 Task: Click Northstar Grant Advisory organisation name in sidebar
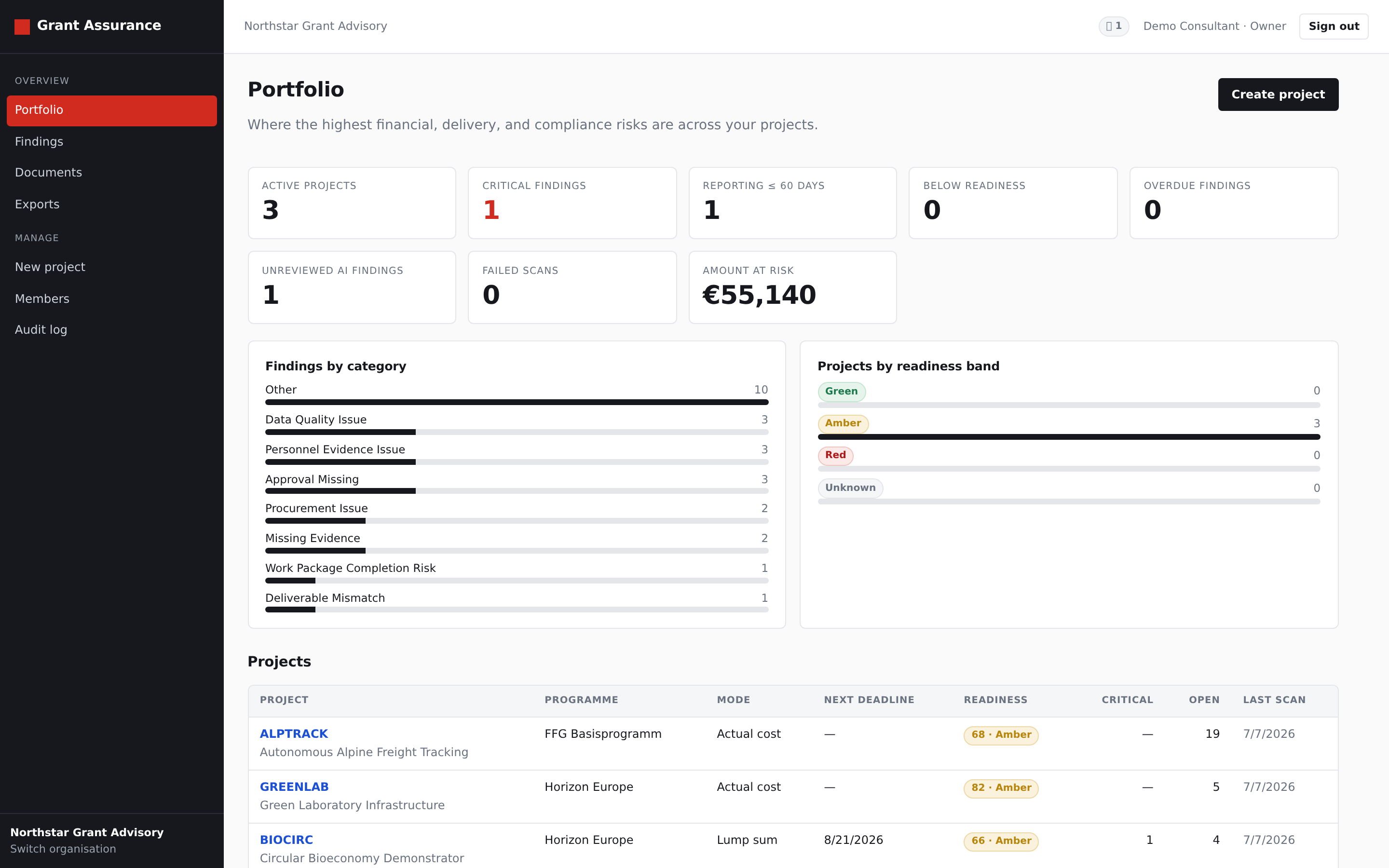click(87, 832)
